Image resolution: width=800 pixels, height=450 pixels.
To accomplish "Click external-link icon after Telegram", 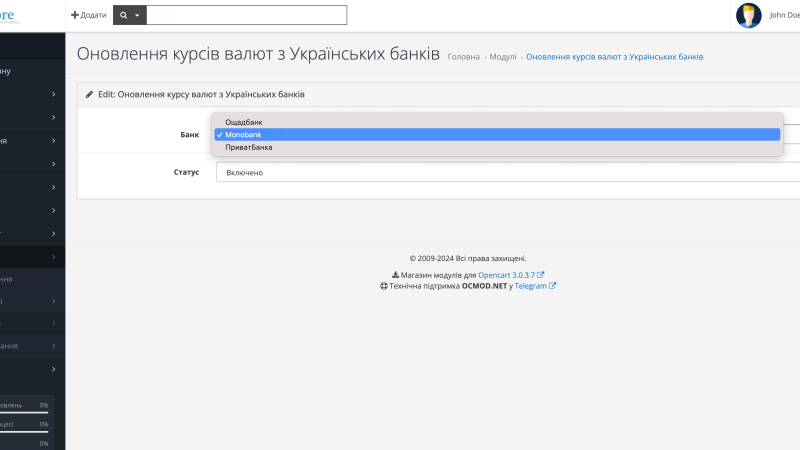I will pos(552,286).
